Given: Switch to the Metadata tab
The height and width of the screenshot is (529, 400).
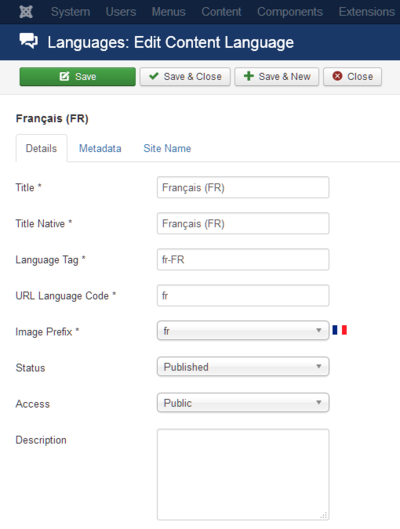Looking at the screenshot, I should pos(100,148).
